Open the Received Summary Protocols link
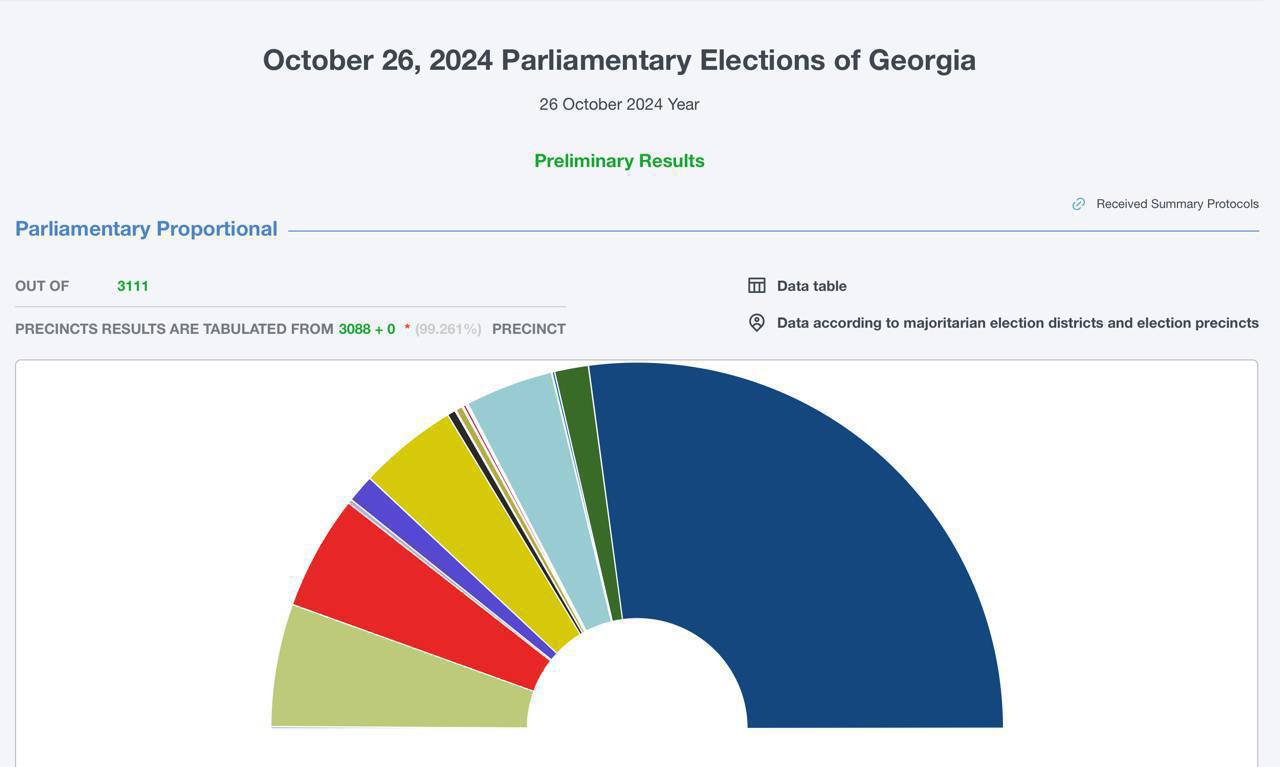 (1177, 204)
